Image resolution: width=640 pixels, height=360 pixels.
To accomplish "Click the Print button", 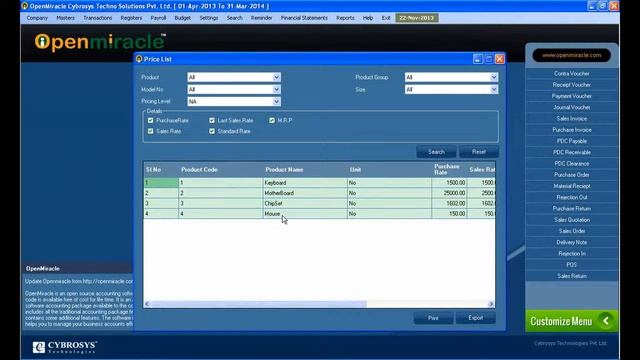I will point(433,318).
